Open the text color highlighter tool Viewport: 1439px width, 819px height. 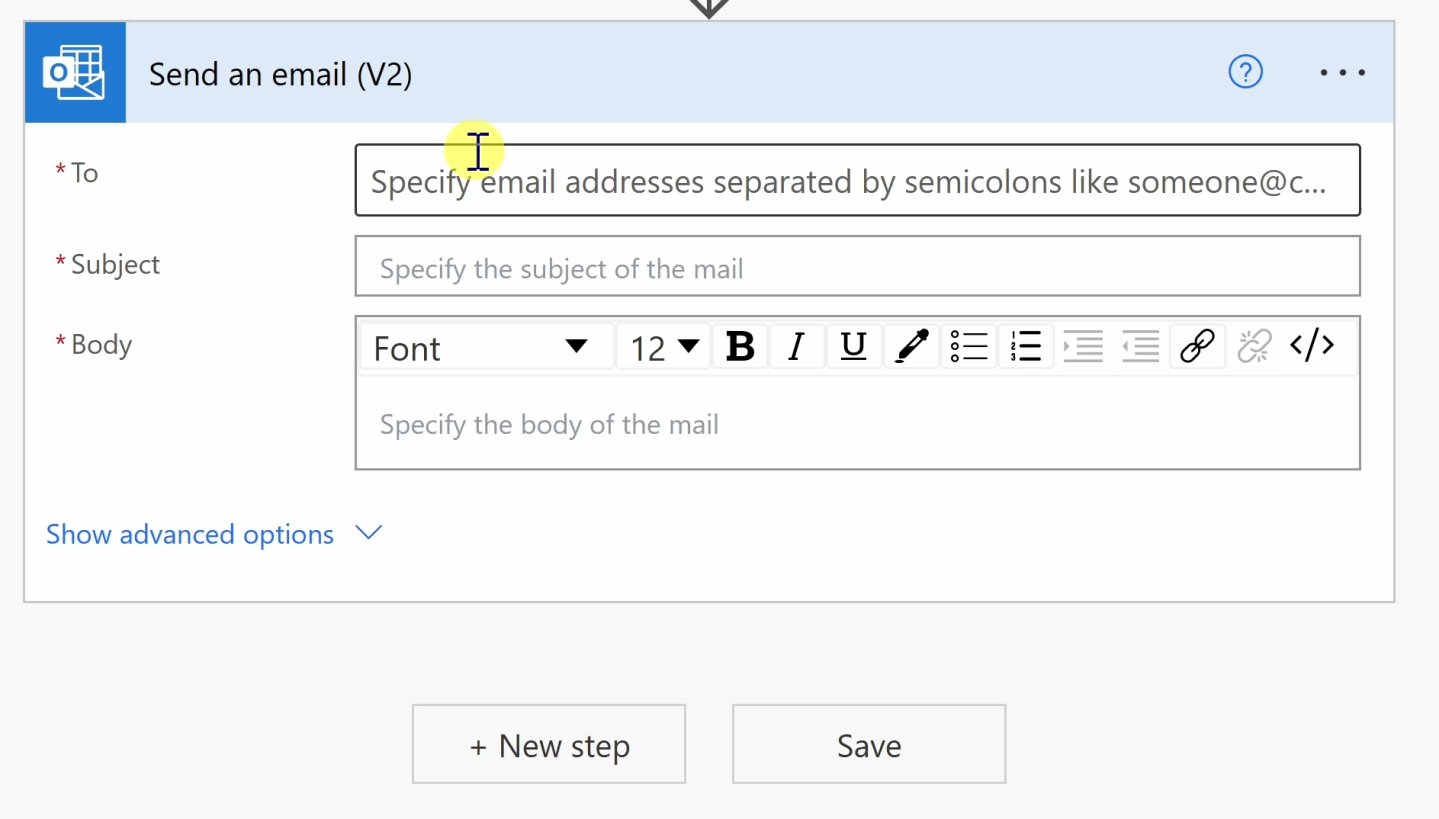click(911, 347)
